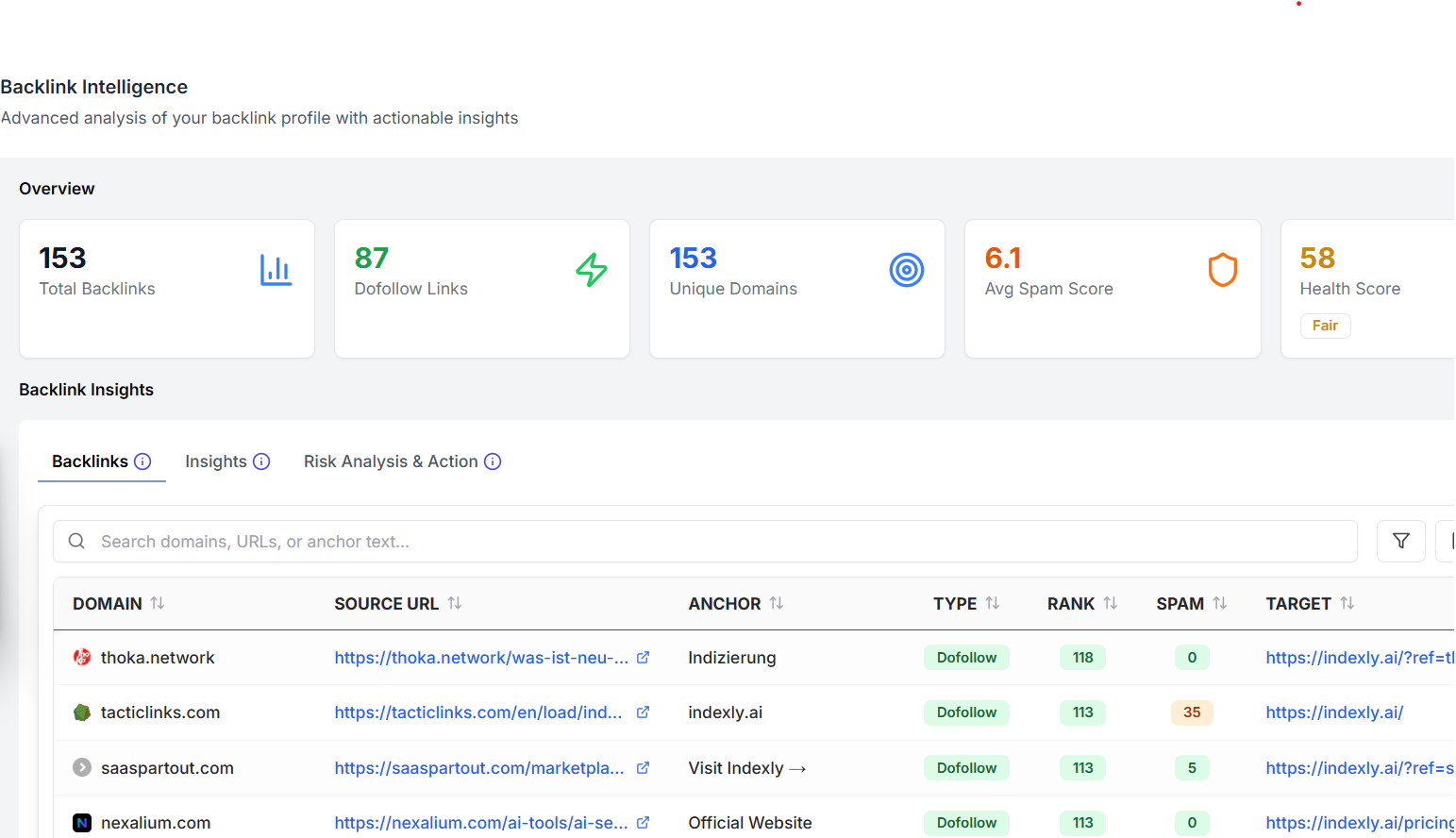Click the Dofollow badge in tacticlinks.com row
This screenshot has height=838, width=1456.
(x=966, y=712)
